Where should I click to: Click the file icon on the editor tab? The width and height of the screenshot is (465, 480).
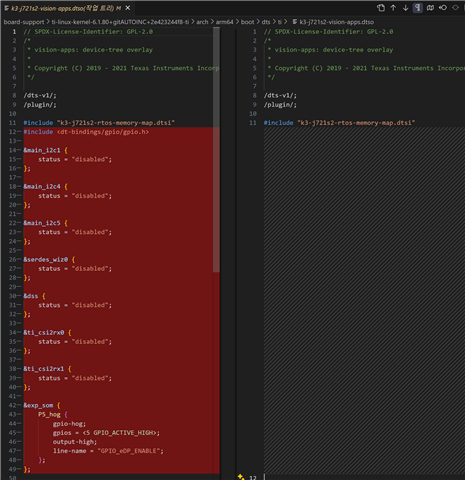click(6, 8)
